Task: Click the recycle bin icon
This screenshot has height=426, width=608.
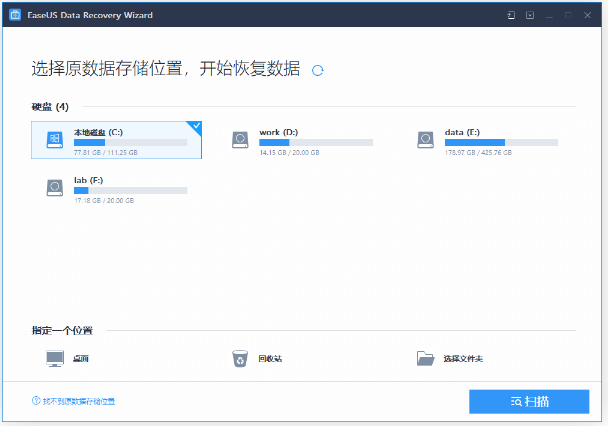Action: tap(240, 359)
